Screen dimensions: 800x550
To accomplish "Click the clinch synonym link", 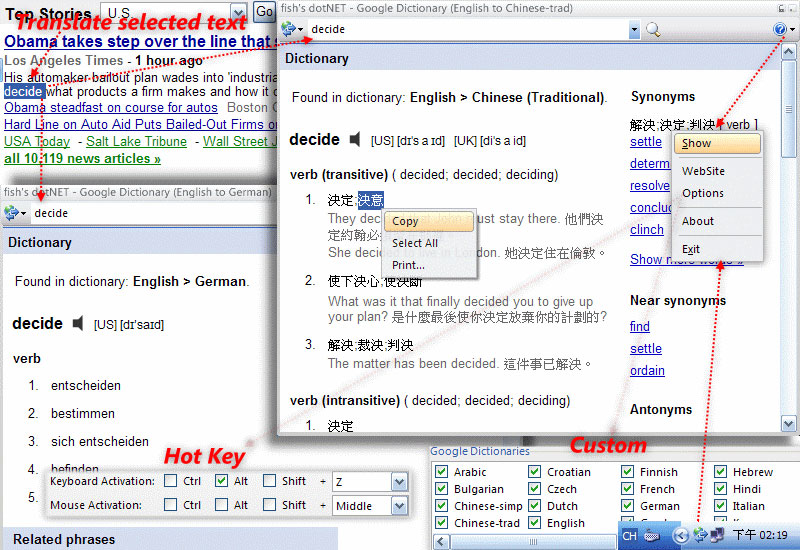I will pyautogui.click(x=646, y=230).
